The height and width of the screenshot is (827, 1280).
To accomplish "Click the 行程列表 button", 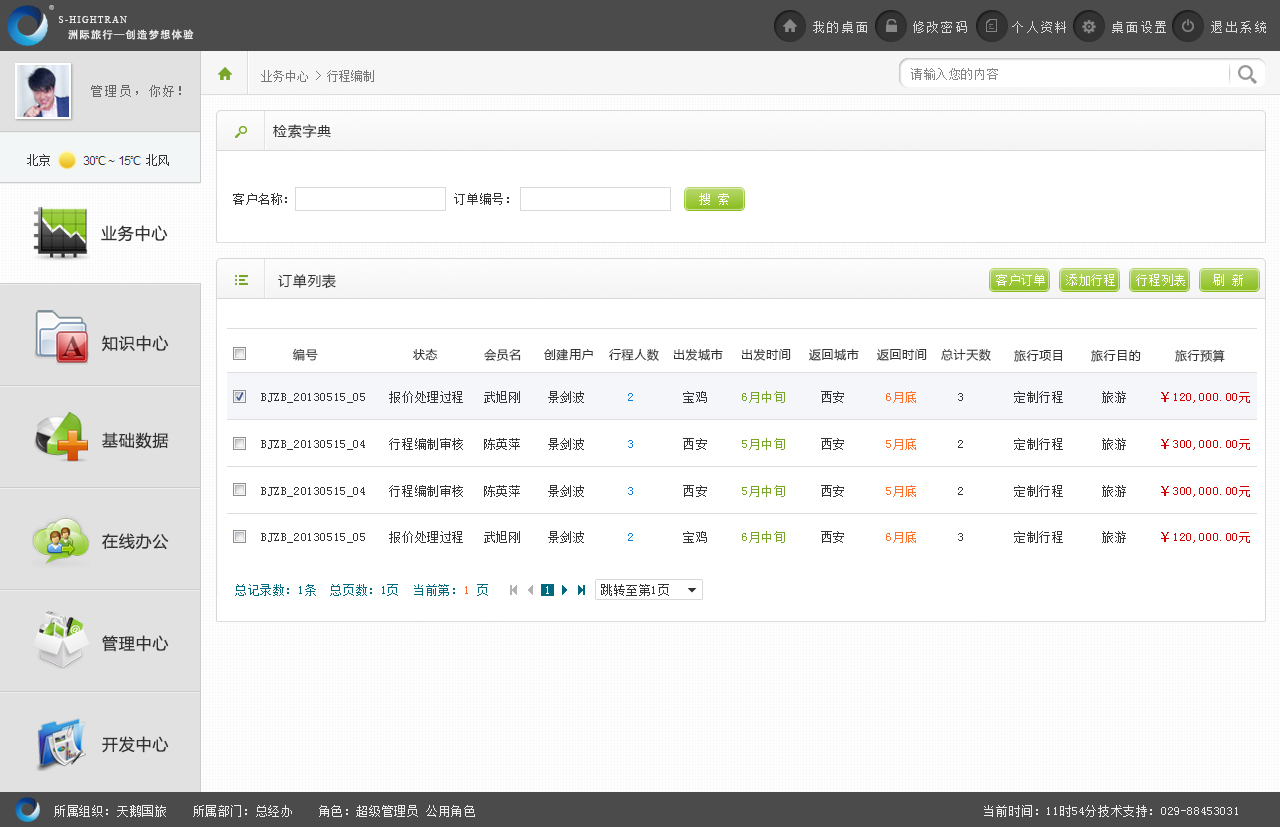I will click(1160, 280).
